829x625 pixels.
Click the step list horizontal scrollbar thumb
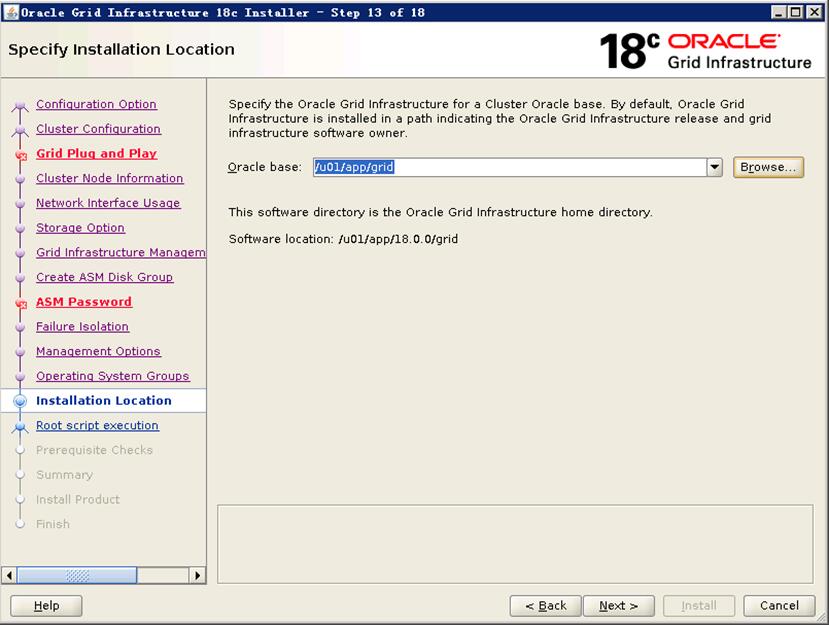77,575
